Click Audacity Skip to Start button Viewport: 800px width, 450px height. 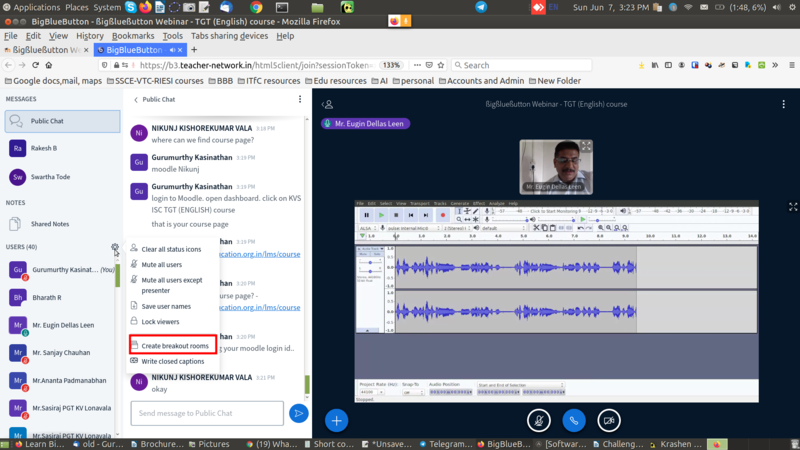coord(411,215)
